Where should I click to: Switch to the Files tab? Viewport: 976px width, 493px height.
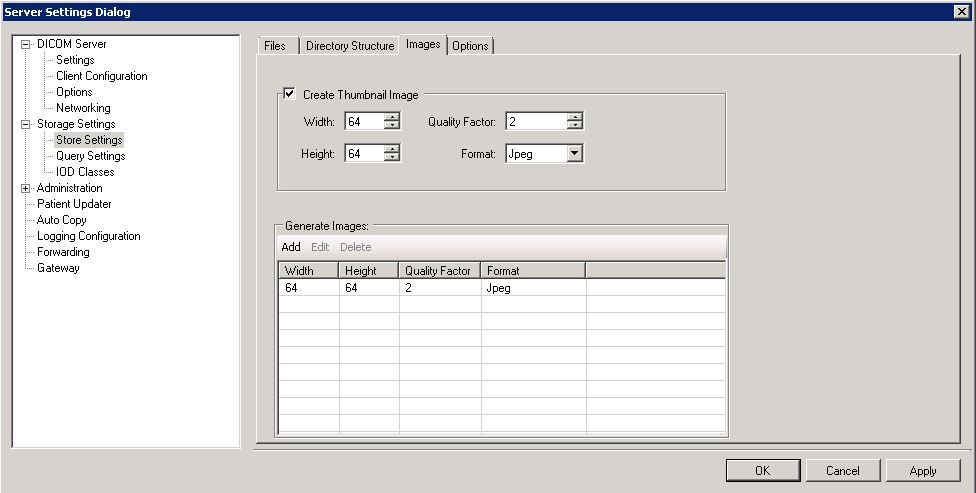click(x=274, y=46)
